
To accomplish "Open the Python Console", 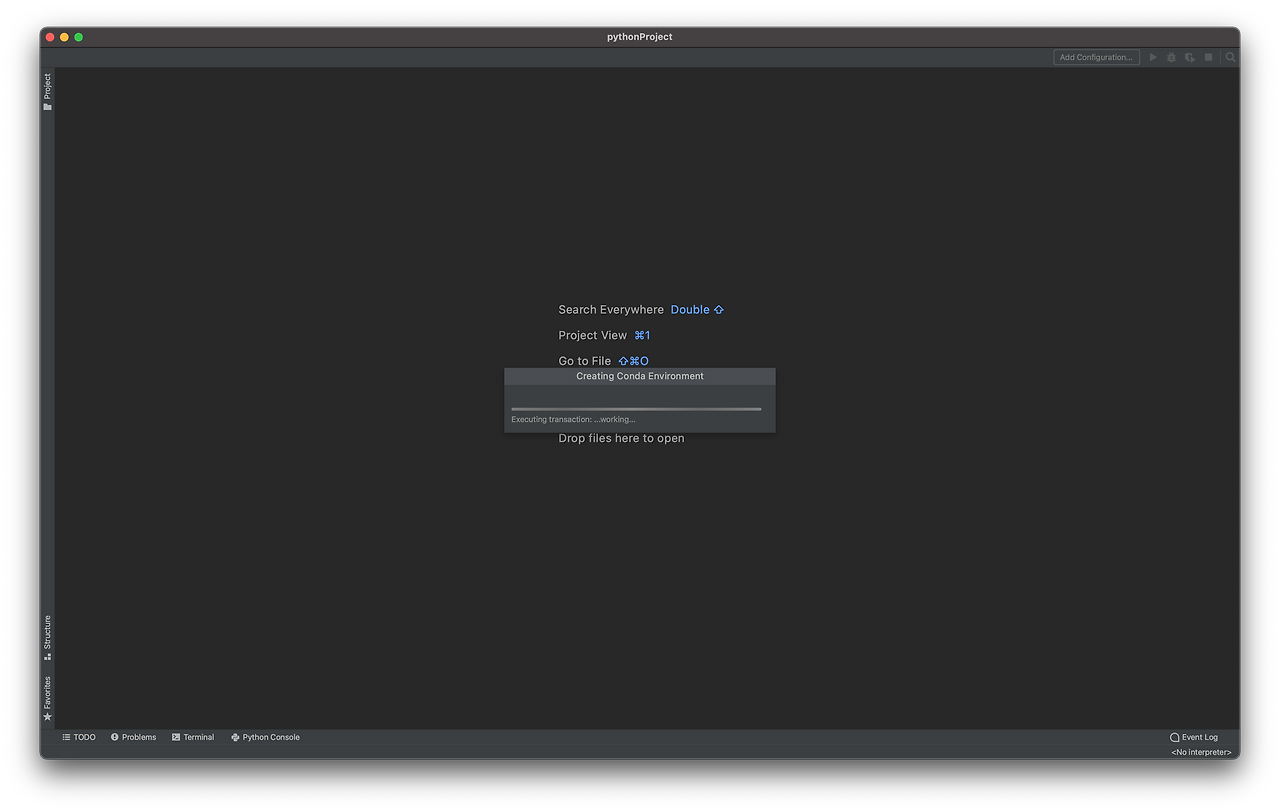I will pos(265,737).
